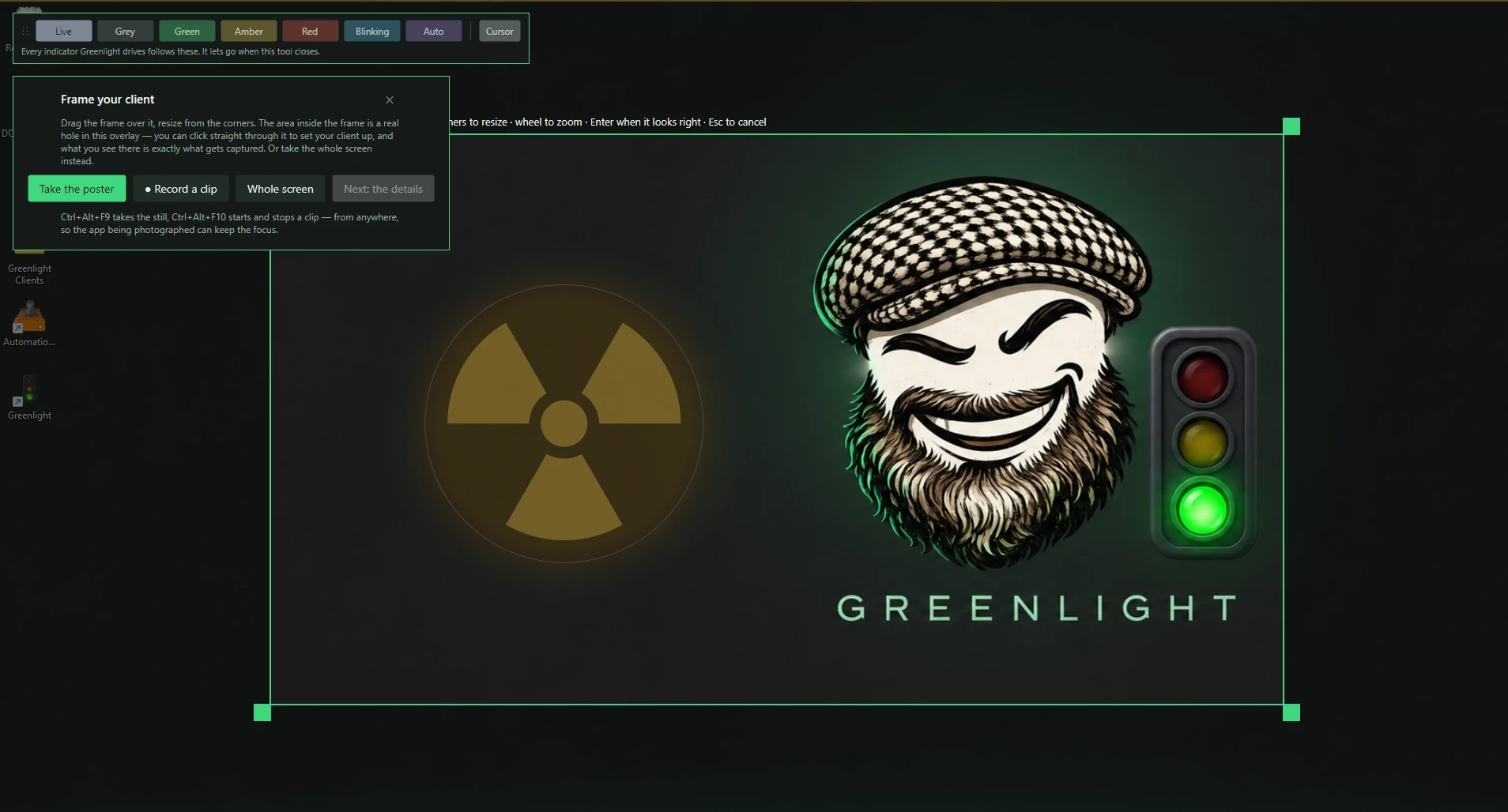Image resolution: width=1508 pixels, height=812 pixels.
Task: Switch indicators to Live mode
Action: [x=64, y=31]
